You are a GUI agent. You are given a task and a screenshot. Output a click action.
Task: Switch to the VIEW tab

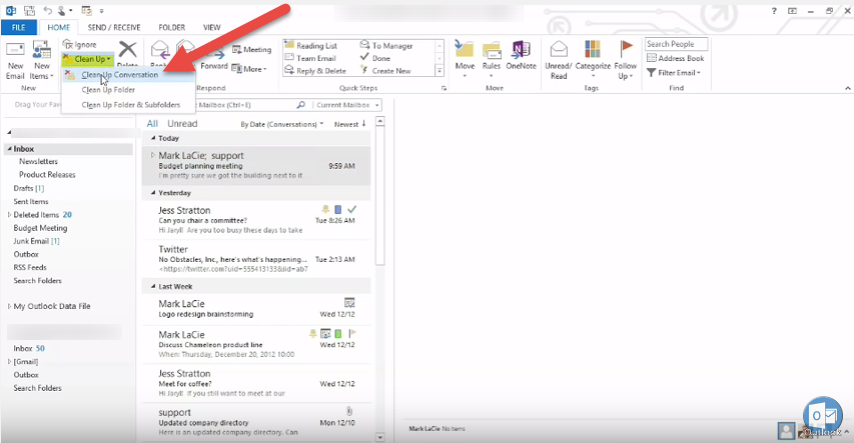pos(212,27)
